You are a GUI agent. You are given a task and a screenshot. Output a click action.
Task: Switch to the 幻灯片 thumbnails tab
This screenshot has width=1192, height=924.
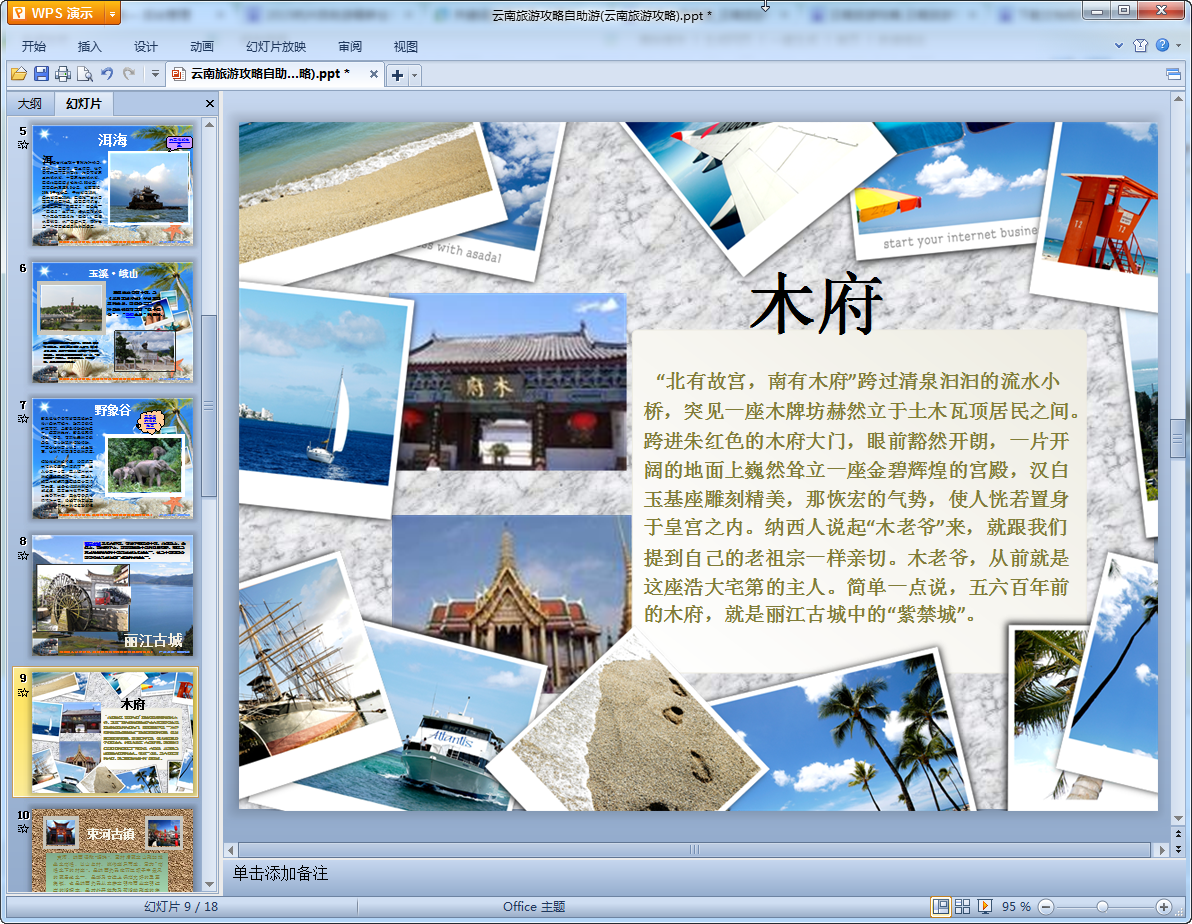84,103
